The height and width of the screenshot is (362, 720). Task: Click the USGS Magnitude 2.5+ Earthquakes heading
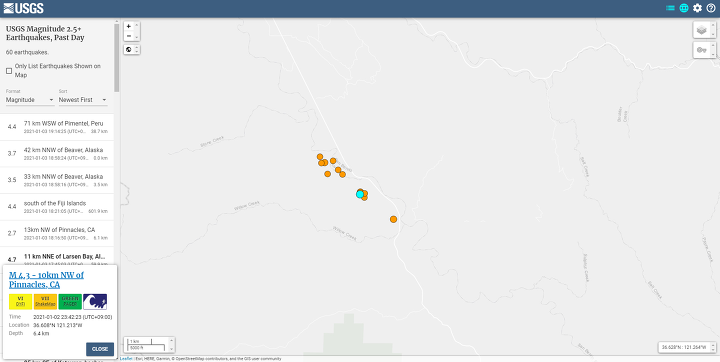pos(45,33)
